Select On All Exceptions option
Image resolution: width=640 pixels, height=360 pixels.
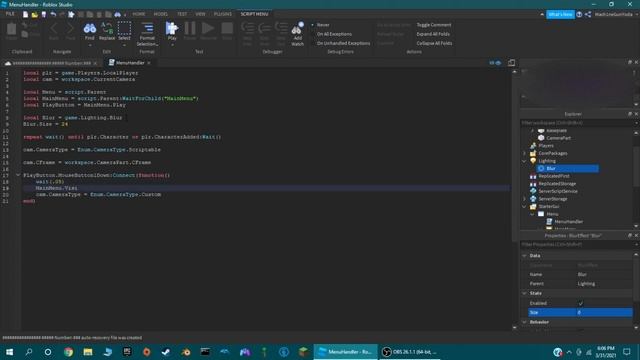[334, 34]
